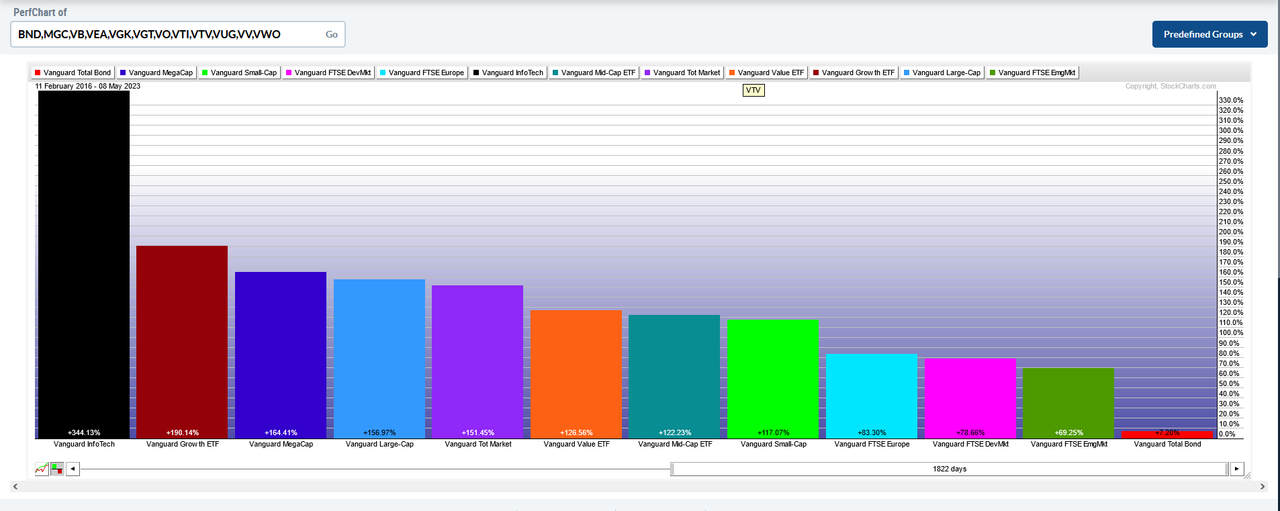This screenshot has width=1280, height=511.
Task: Click the VTV tooltip label
Action: click(x=753, y=90)
